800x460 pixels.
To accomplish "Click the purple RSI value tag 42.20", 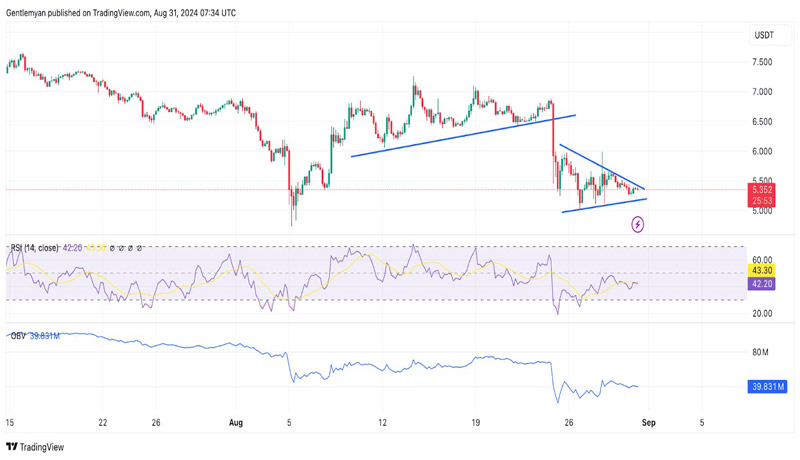I will (x=761, y=284).
